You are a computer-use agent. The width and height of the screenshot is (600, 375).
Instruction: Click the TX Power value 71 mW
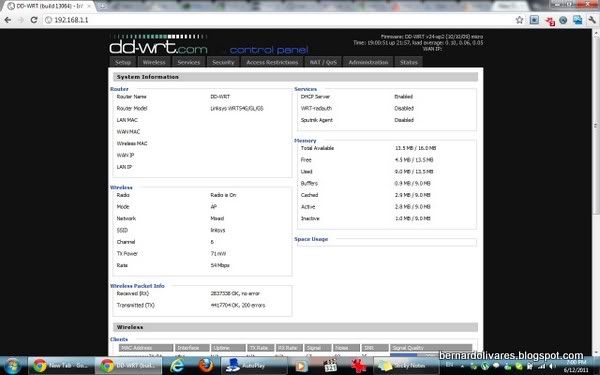click(218, 253)
